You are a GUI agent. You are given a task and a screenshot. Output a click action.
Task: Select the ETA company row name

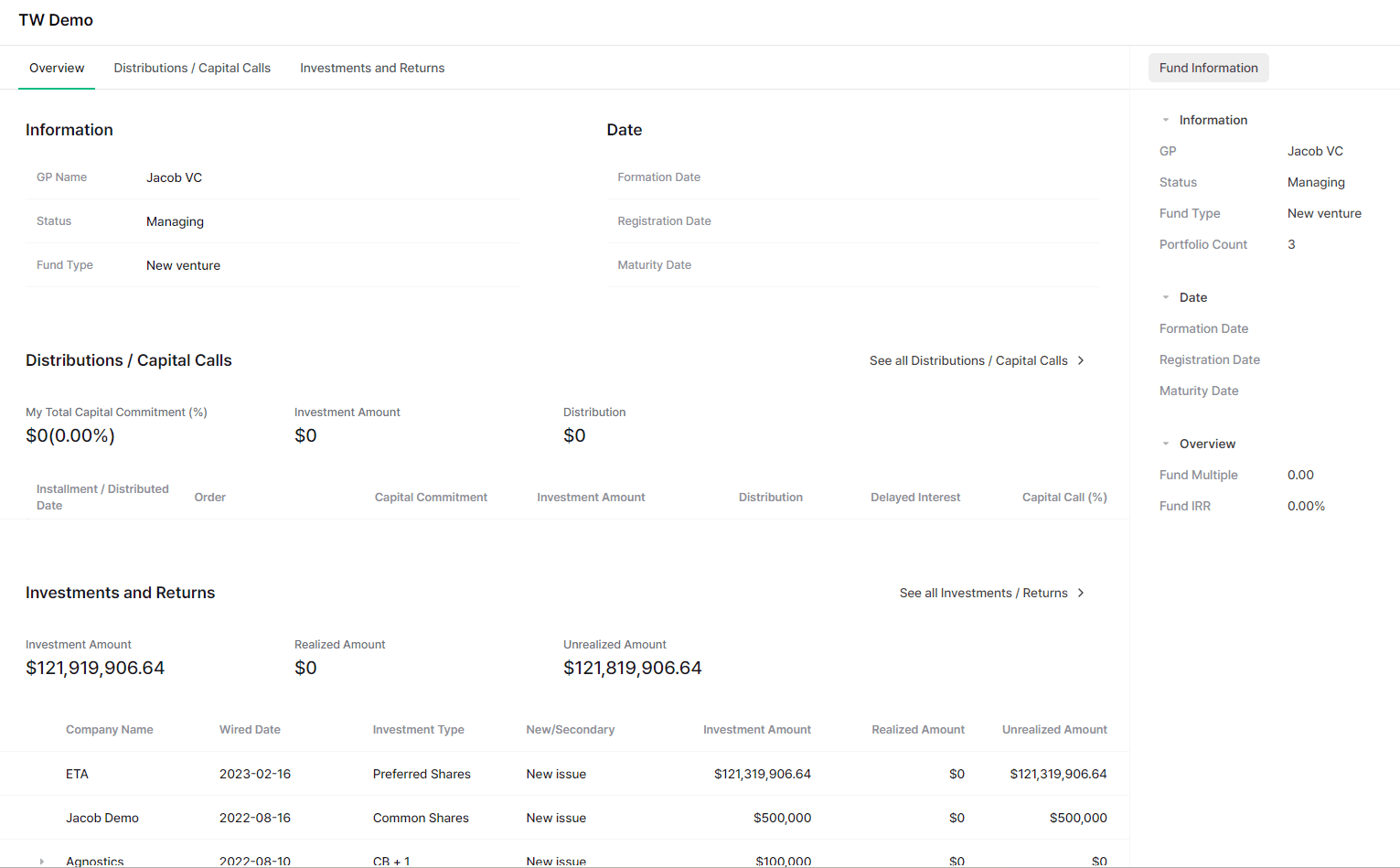[x=77, y=774]
